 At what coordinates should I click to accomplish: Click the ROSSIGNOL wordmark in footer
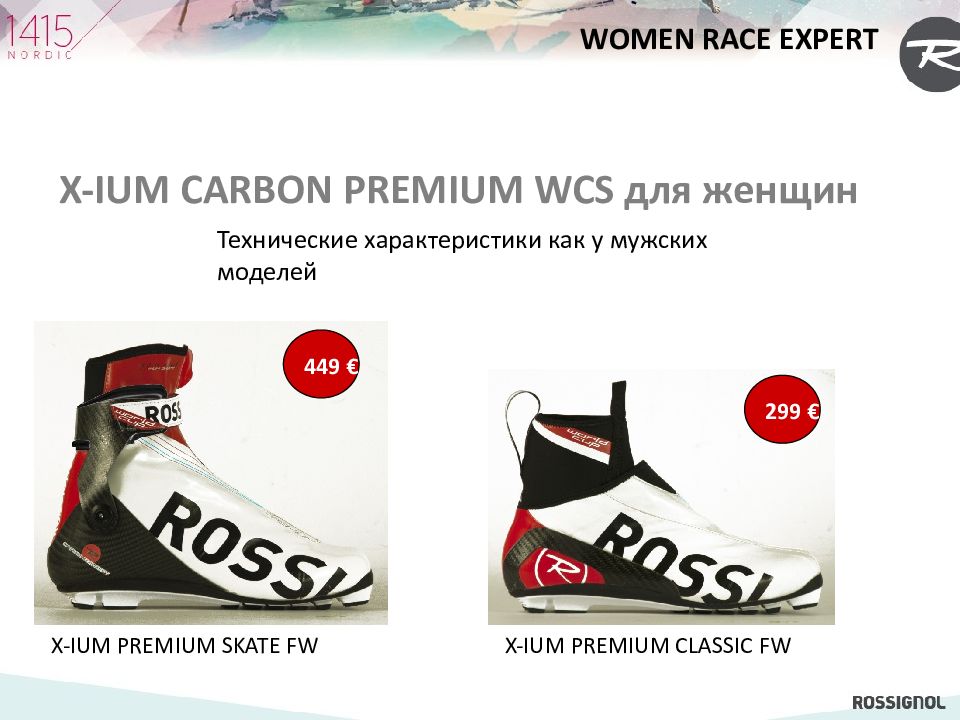(x=899, y=702)
